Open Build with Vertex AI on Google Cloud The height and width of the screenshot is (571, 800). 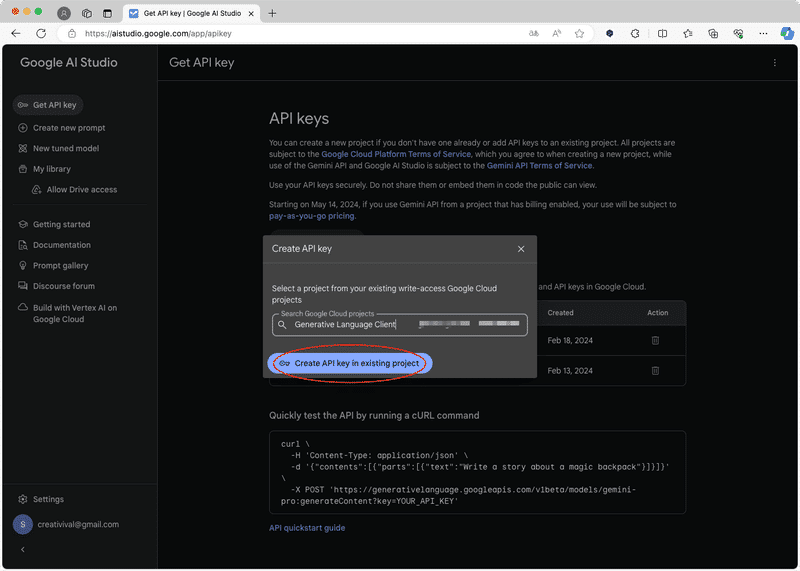pyautogui.click(x=67, y=313)
